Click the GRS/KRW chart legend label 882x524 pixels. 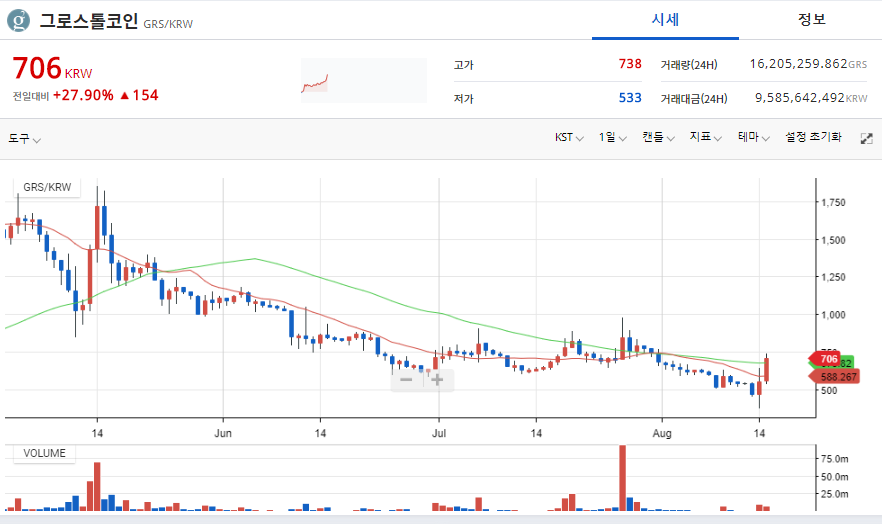pyautogui.click(x=47, y=187)
